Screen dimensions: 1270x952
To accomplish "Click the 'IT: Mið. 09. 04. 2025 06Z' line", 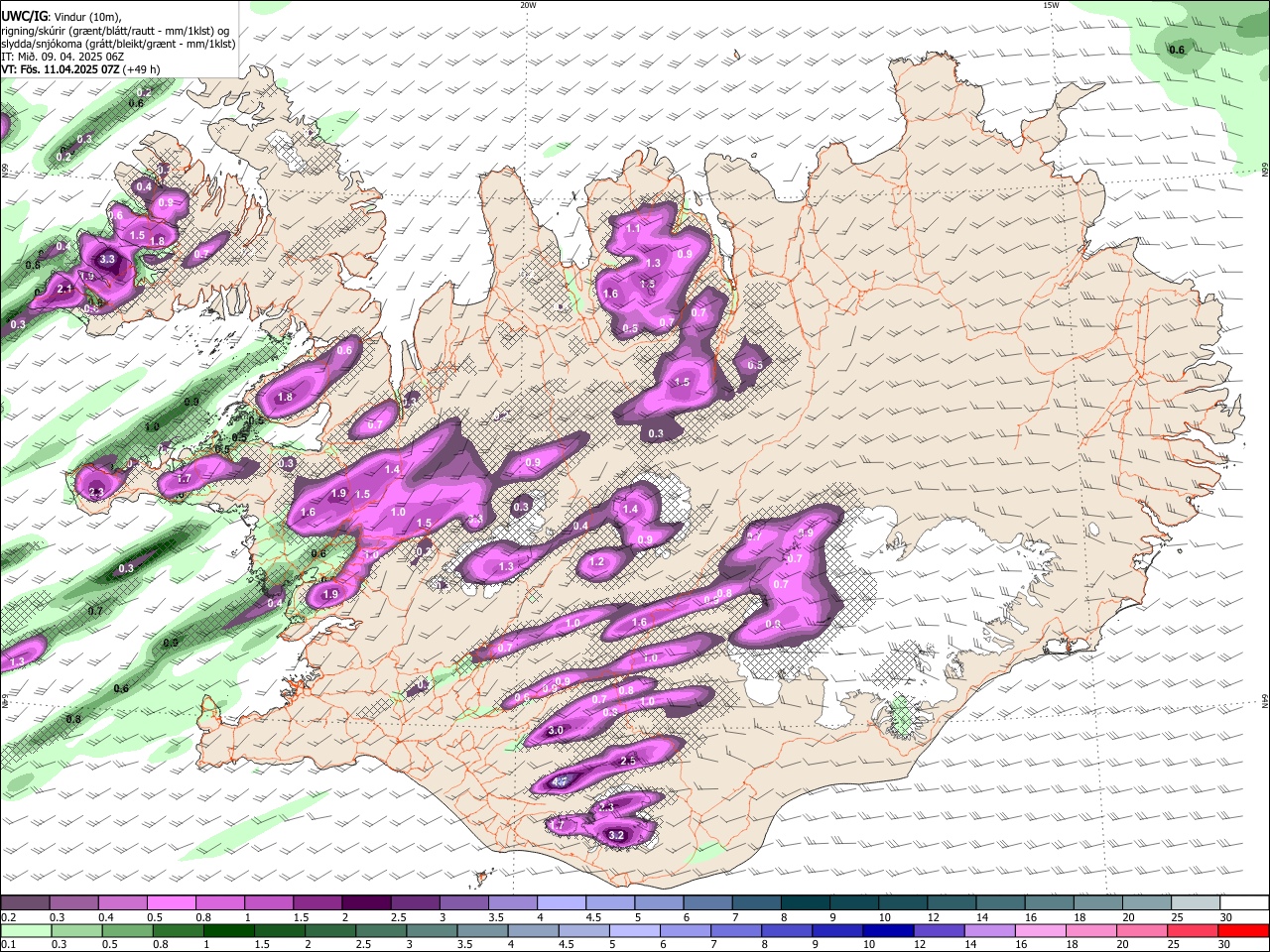I will (63, 57).
